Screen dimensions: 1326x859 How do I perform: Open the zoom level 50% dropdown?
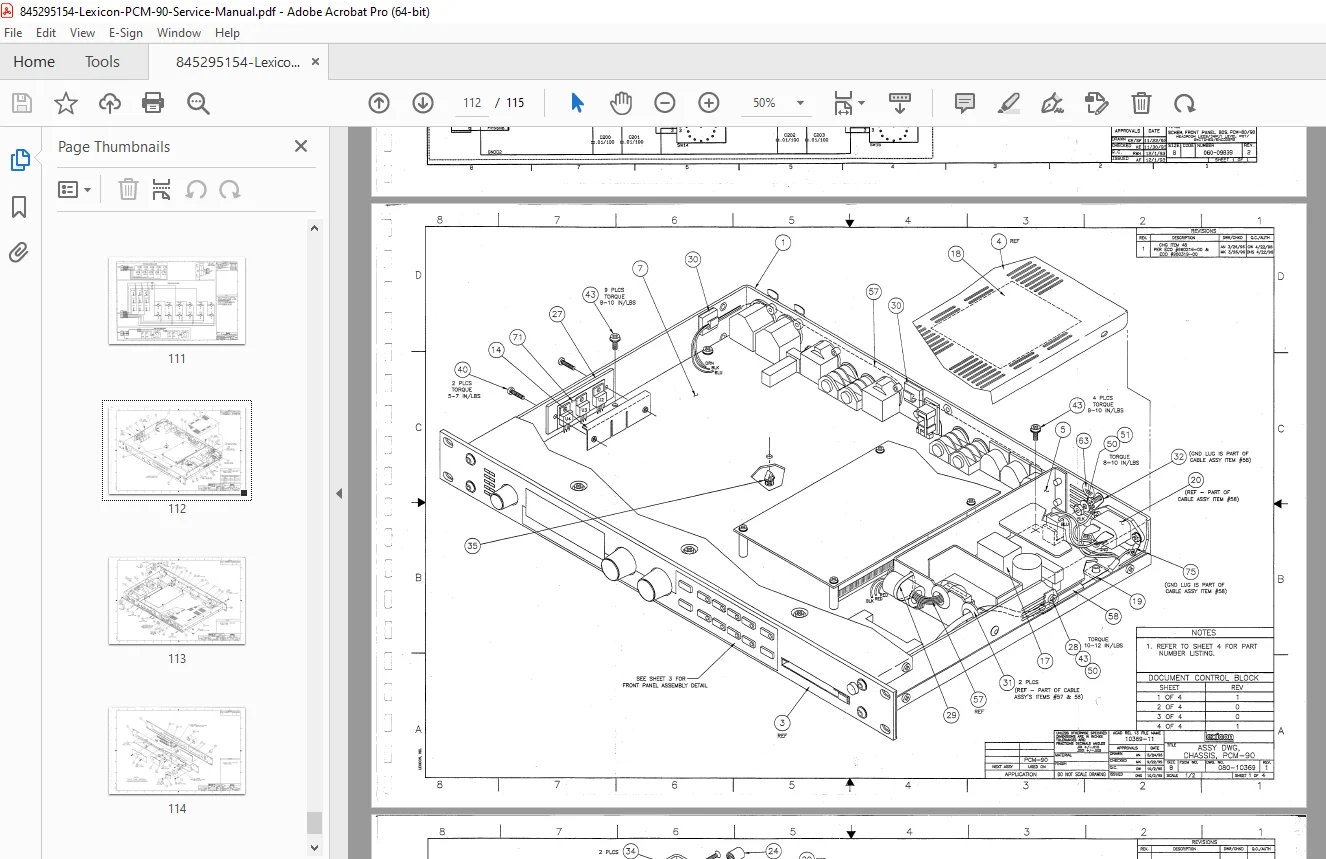tap(777, 103)
